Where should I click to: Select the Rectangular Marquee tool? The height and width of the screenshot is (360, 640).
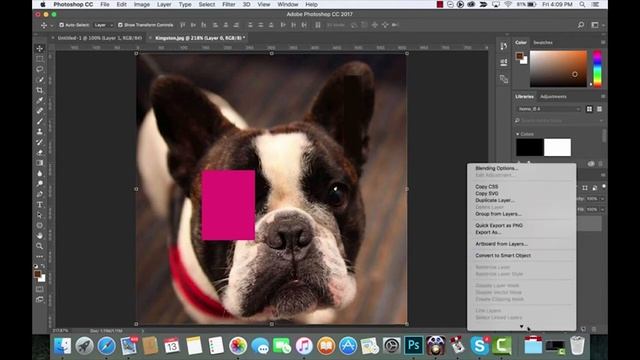point(40,59)
